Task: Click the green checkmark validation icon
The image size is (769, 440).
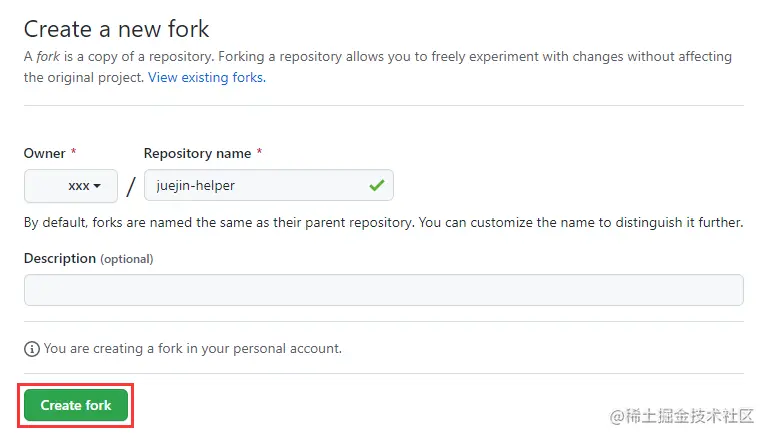Action: (x=376, y=185)
